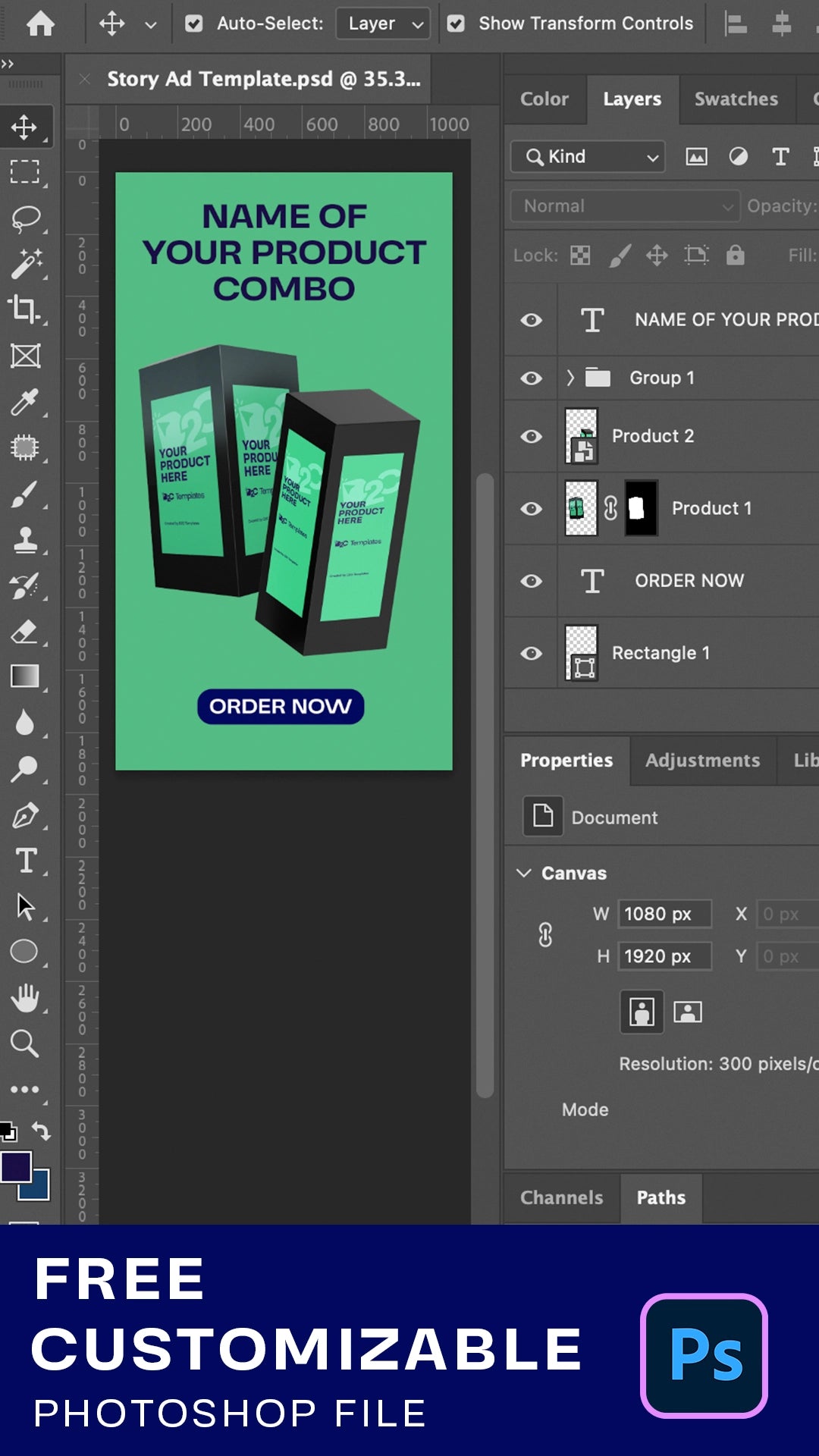This screenshot has width=819, height=1456.
Task: Uncheck the Auto-Select checkbox
Action: tap(194, 24)
